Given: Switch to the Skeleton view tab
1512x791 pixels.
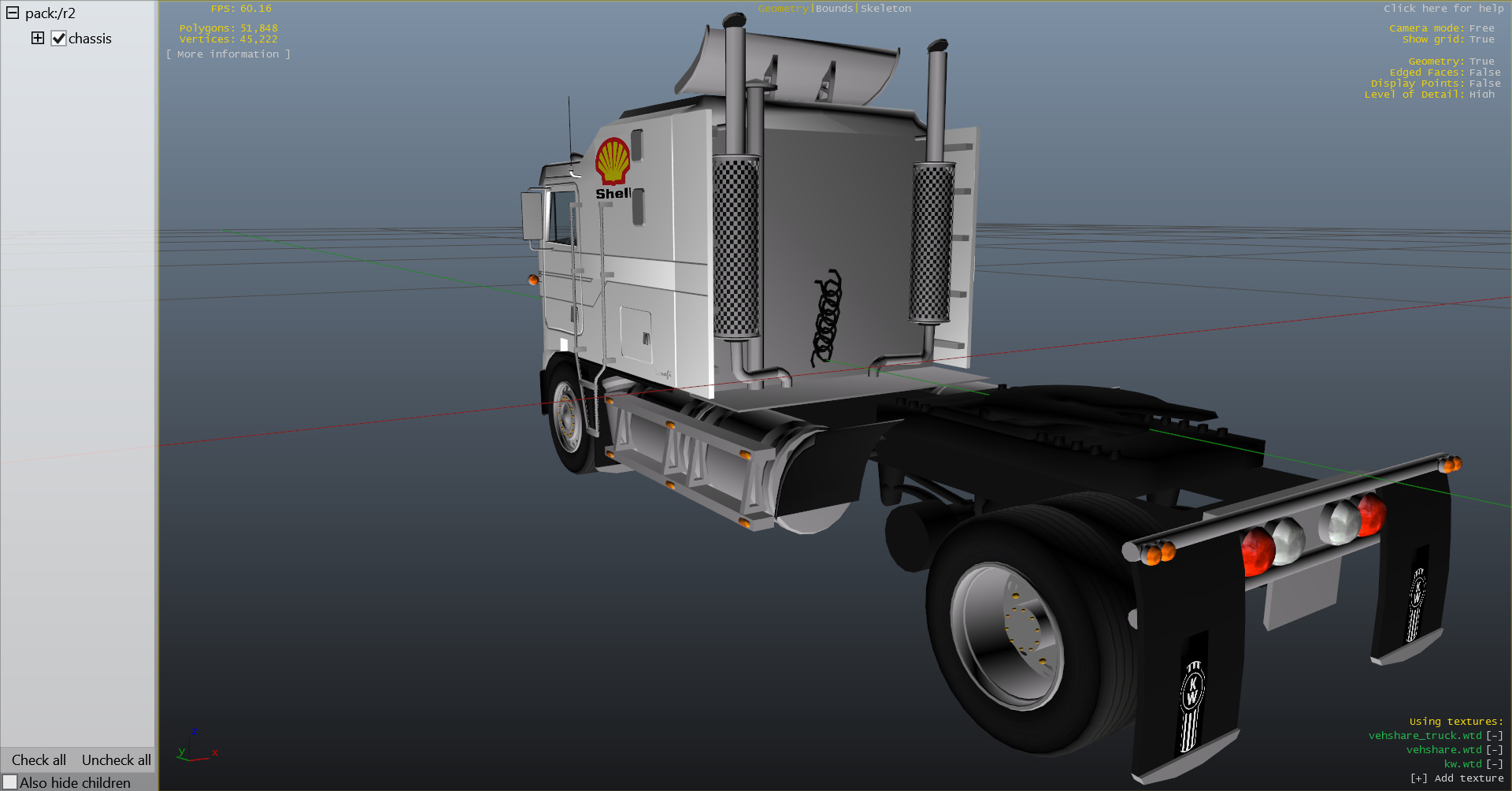Looking at the screenshot, I should tap(886, 8).
